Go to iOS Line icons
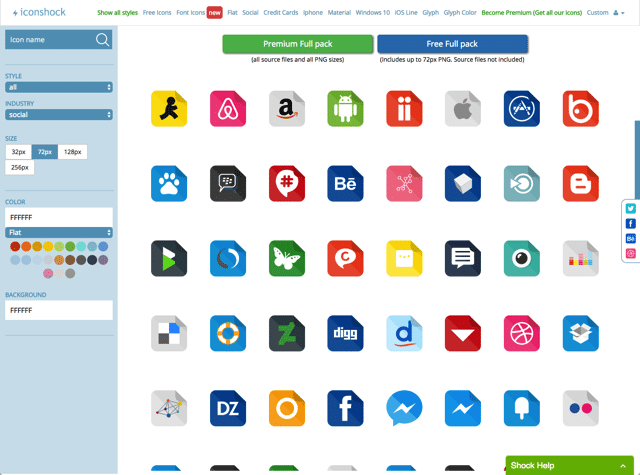640x475 pixels. click(x=406, y=13)
